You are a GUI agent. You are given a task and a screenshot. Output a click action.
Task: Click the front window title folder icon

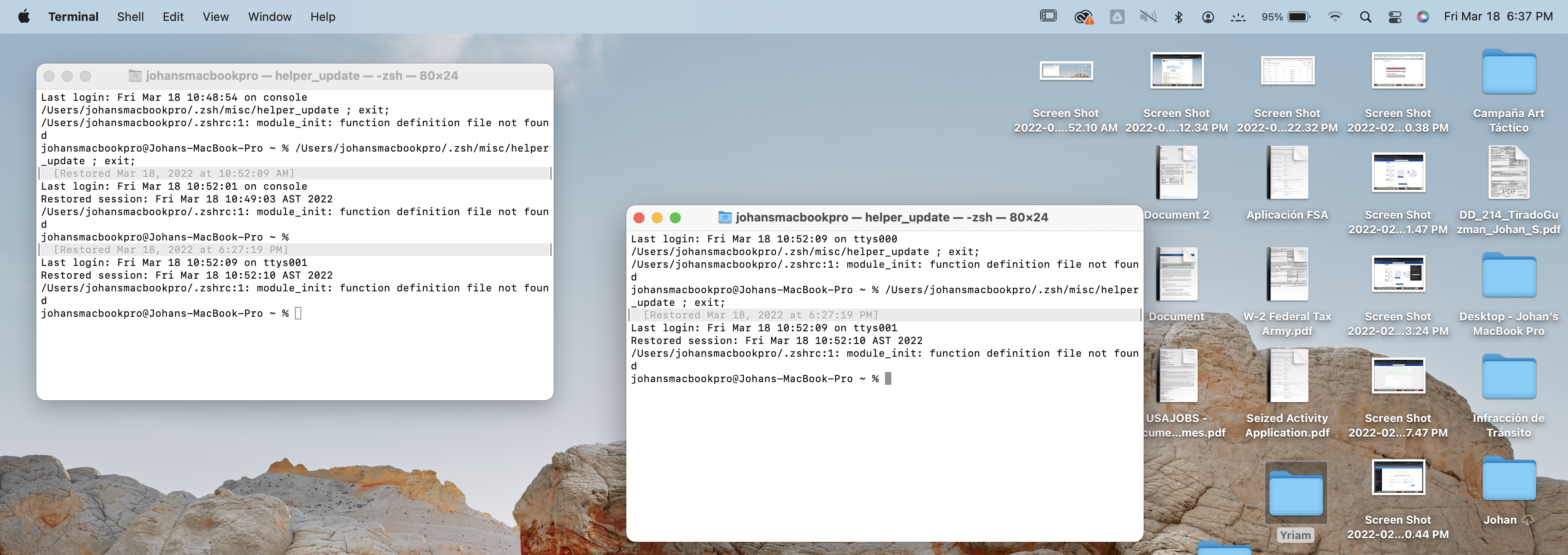724,217
